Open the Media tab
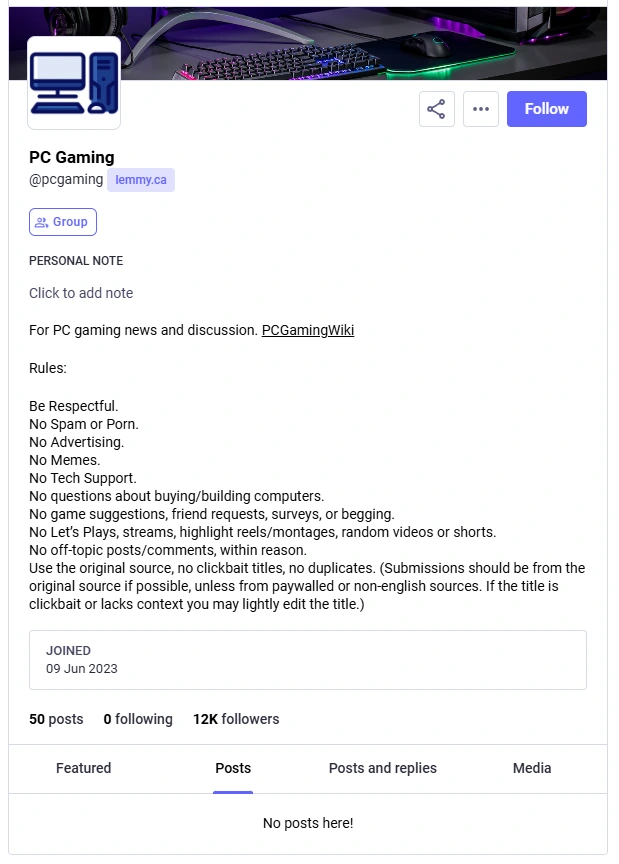This screenshot has height=864, width=619. [x=531, y=768]
